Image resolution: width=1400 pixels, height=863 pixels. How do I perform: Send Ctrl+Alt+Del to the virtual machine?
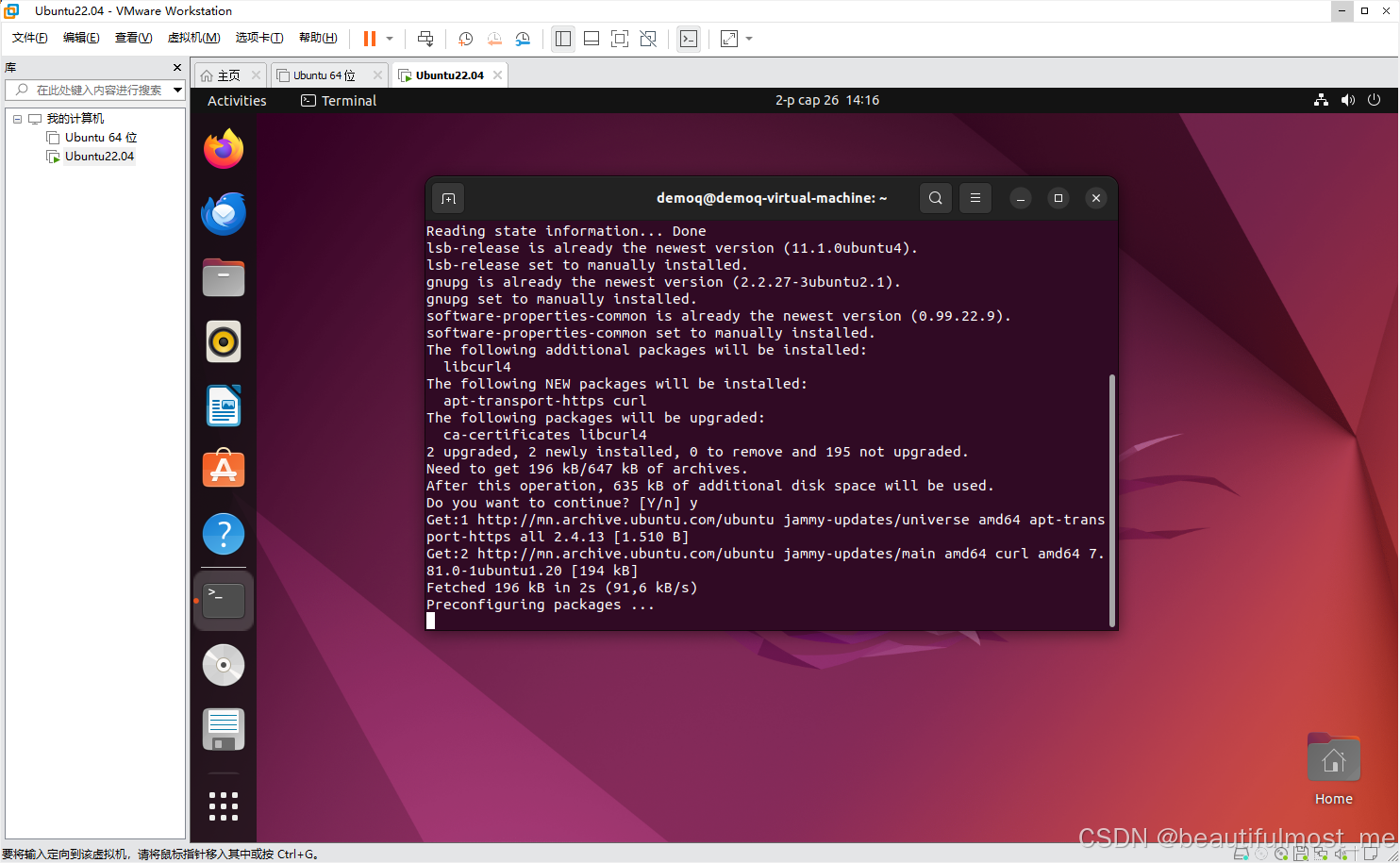click(x=425, y=39)
